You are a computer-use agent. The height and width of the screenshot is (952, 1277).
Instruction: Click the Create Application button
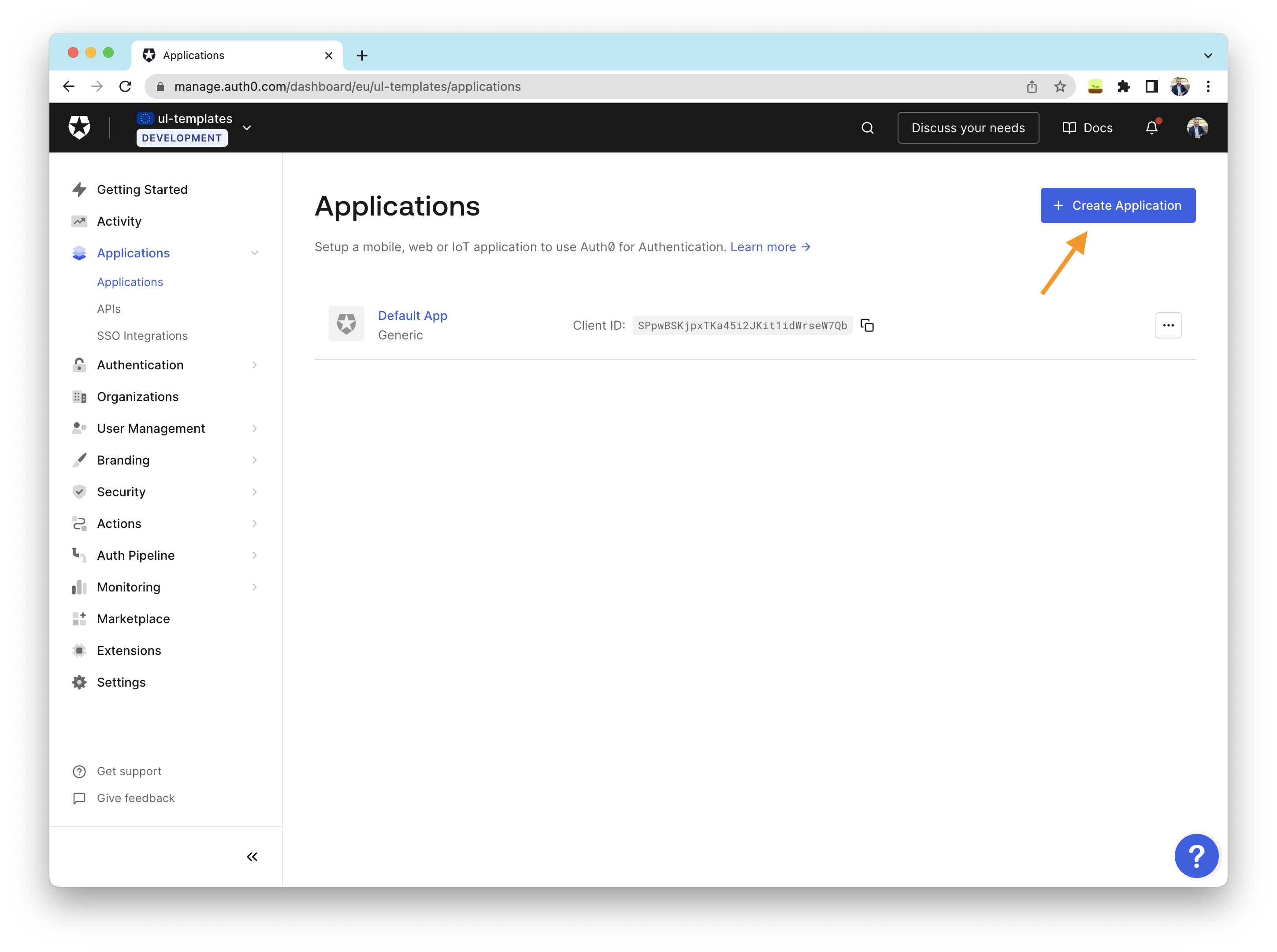tap(1118, 205)
